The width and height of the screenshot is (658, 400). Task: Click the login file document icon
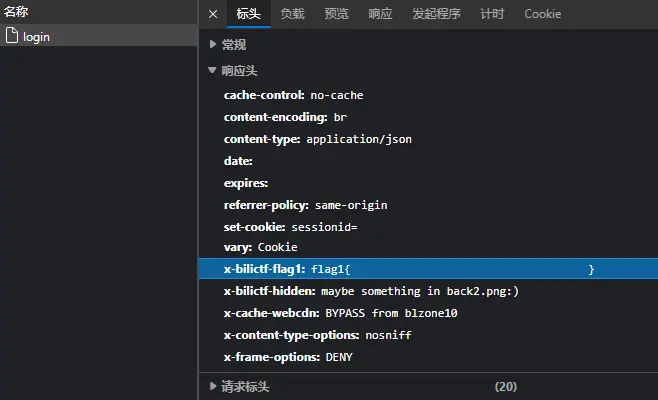tap(12, 36)
